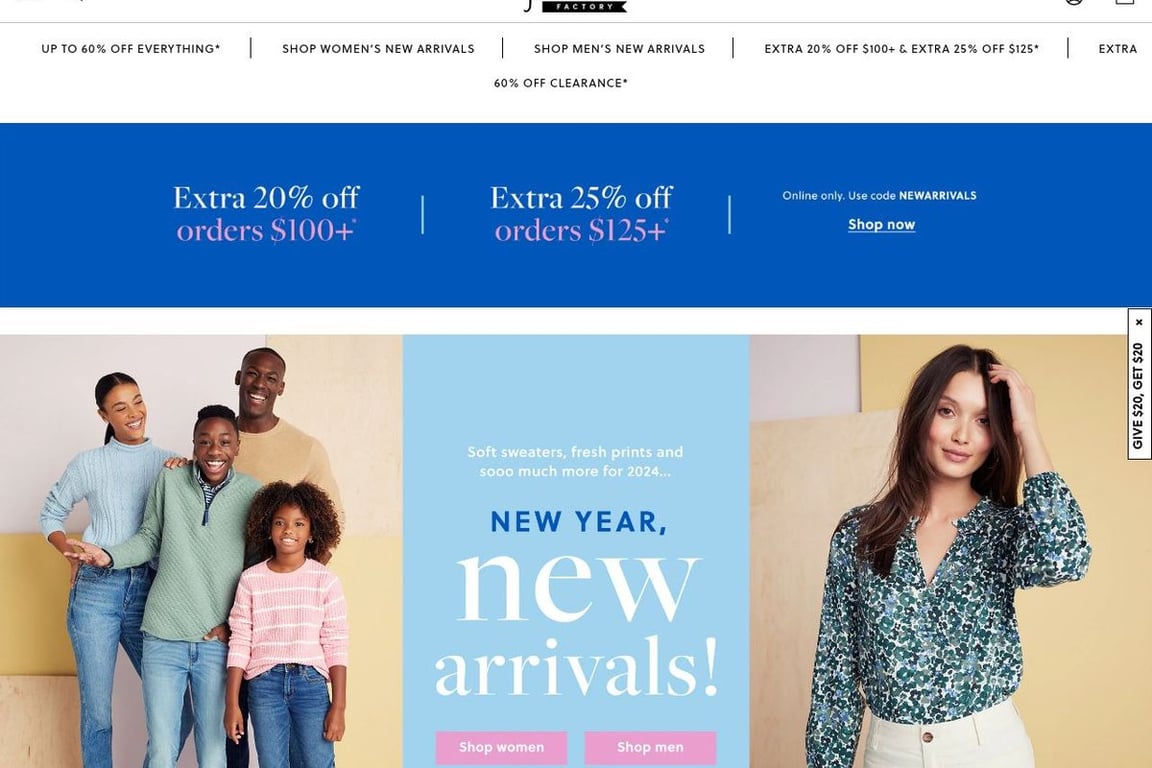1152x768 pixels.
Task: Click the New Year, new arrivals headline
Action: [577, 604]
